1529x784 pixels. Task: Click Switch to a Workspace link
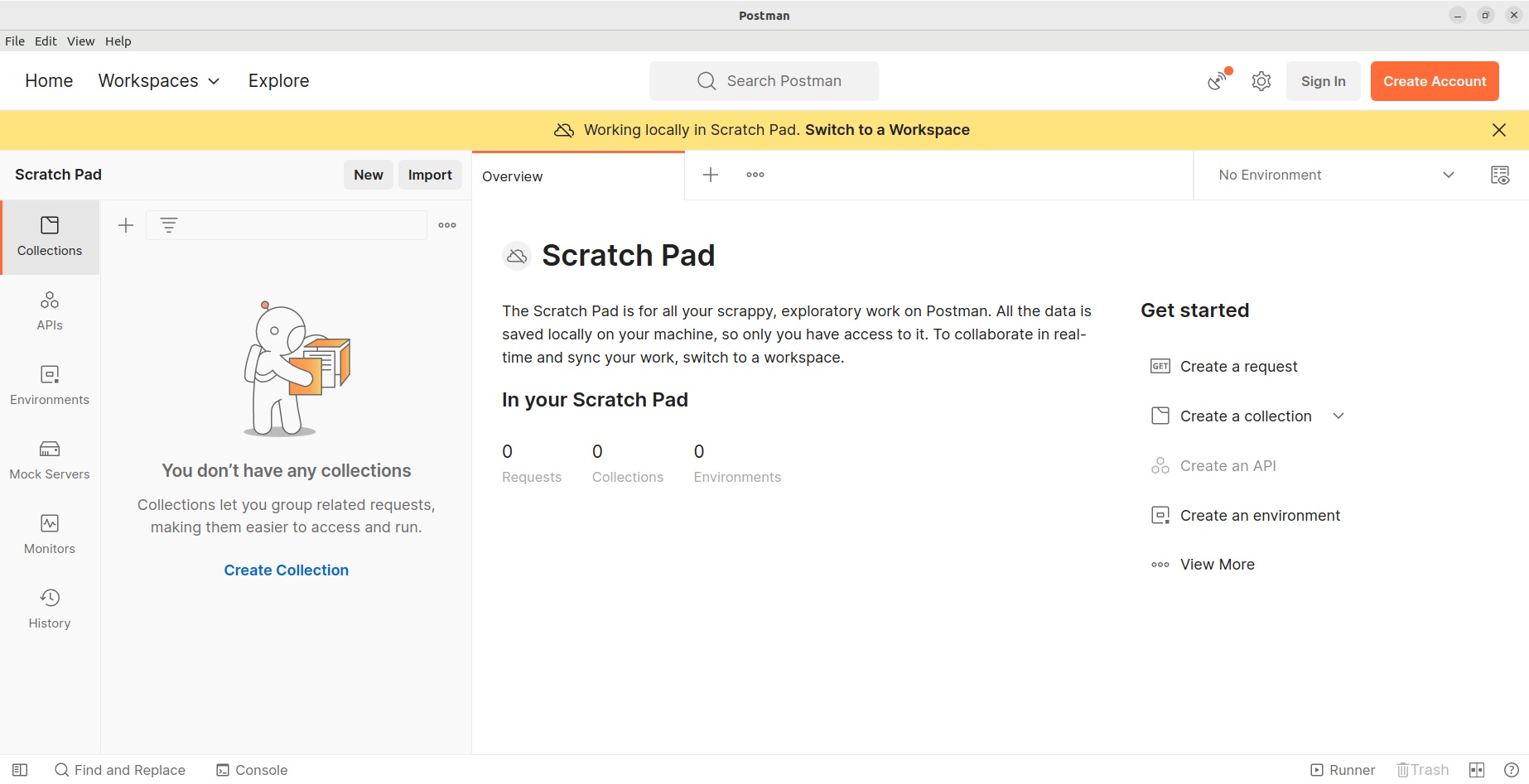coord(887,130)
